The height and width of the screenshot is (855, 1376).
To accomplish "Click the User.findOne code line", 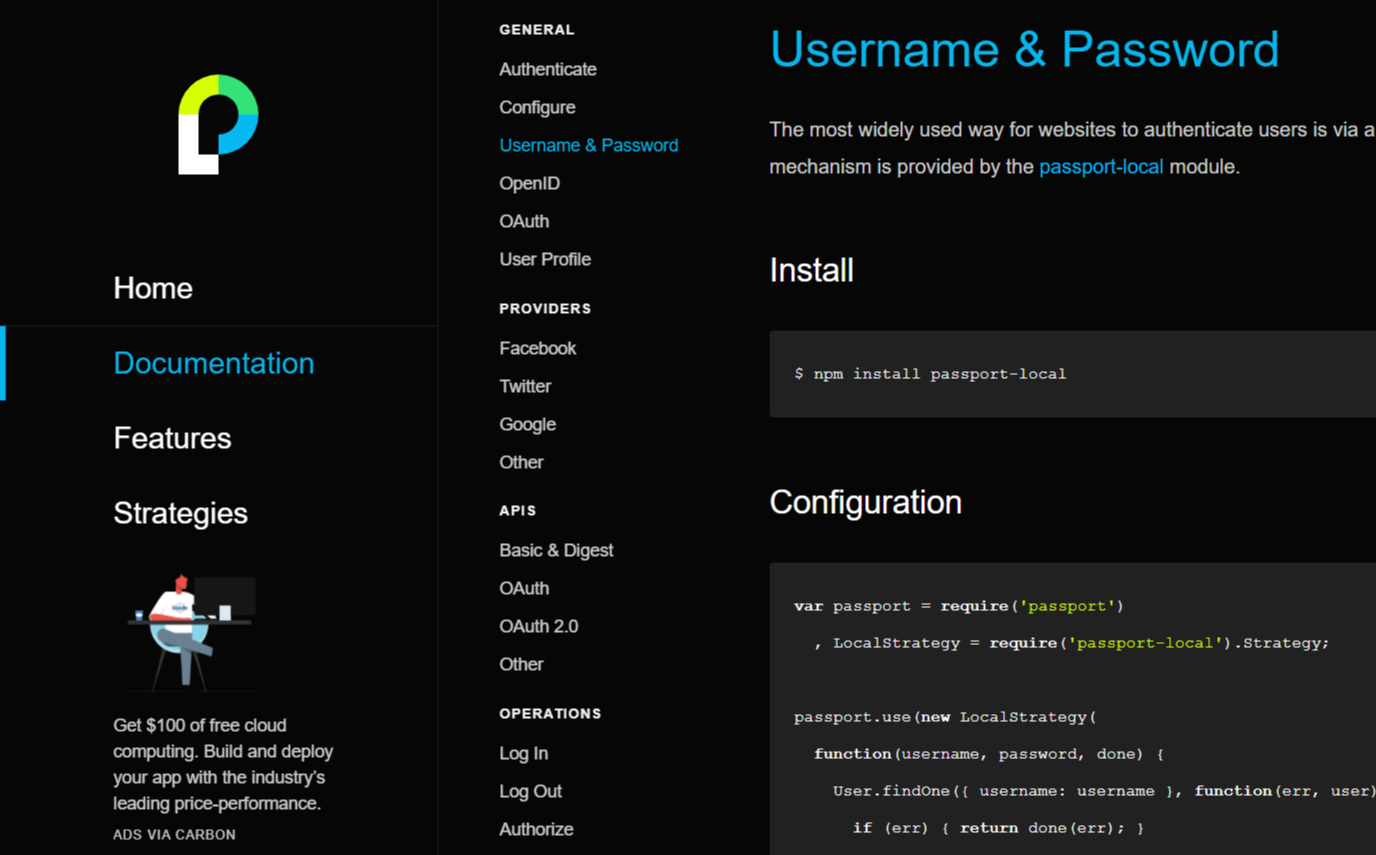I will tap(1104, 791).
